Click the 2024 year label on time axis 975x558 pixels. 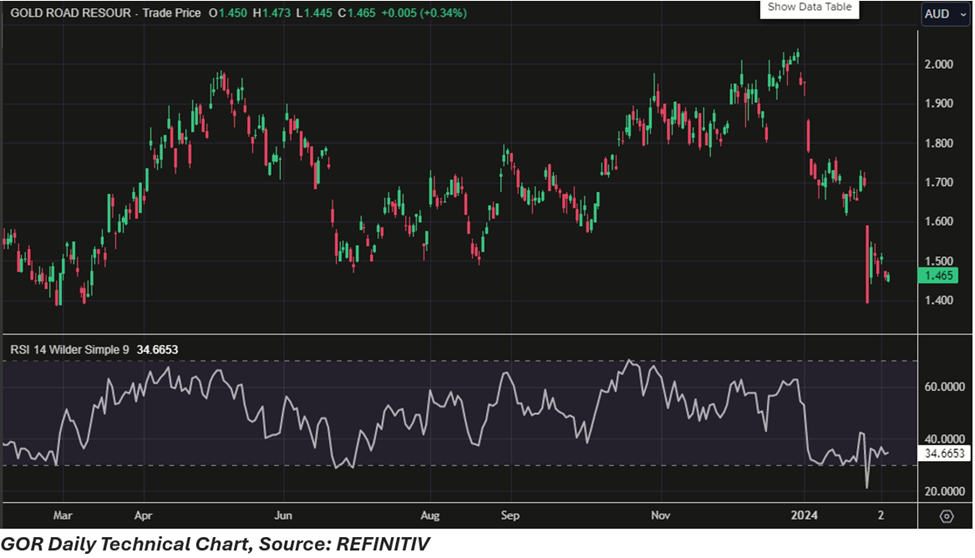[804, 516]
